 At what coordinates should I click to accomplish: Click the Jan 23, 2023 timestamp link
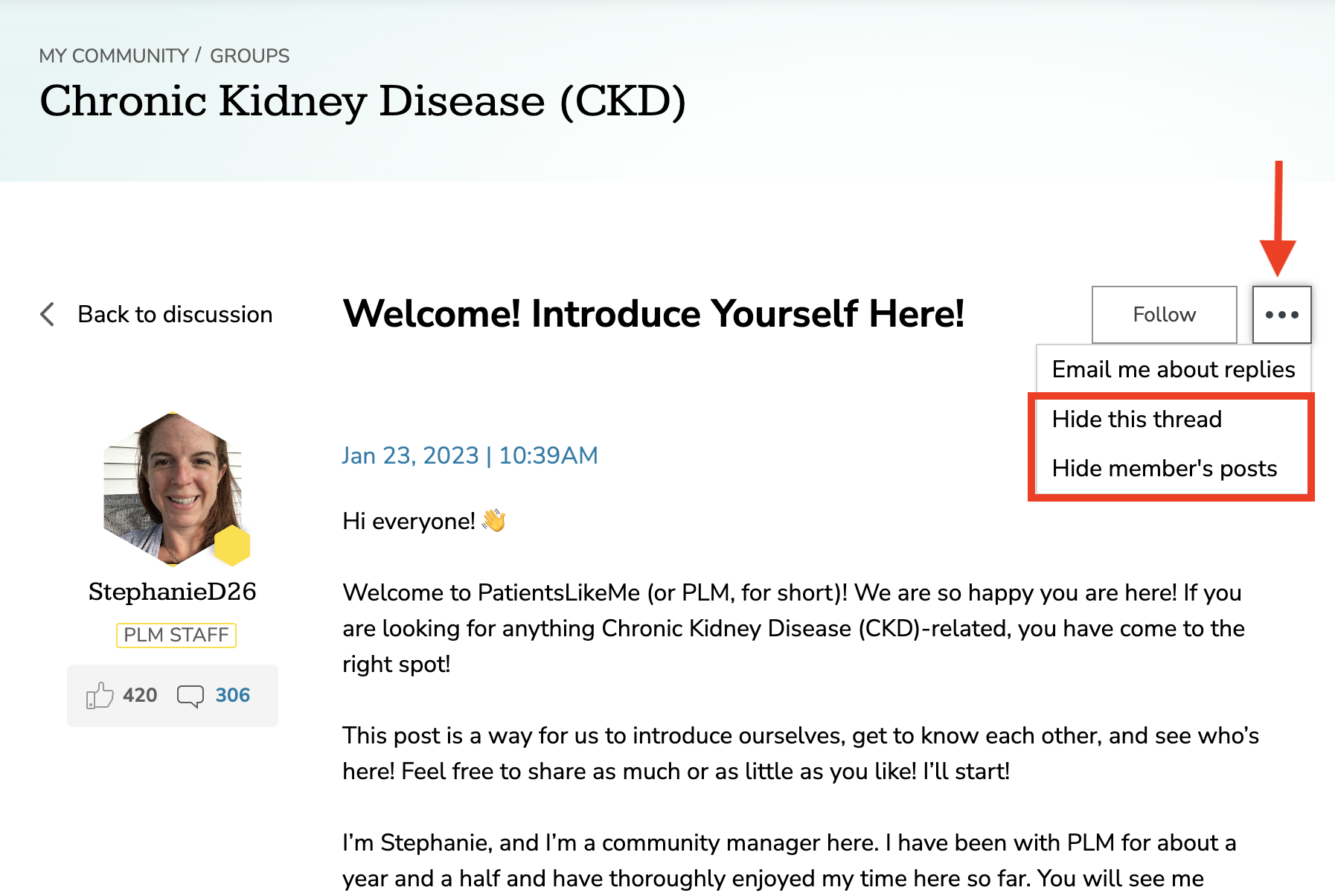point(470,455)
